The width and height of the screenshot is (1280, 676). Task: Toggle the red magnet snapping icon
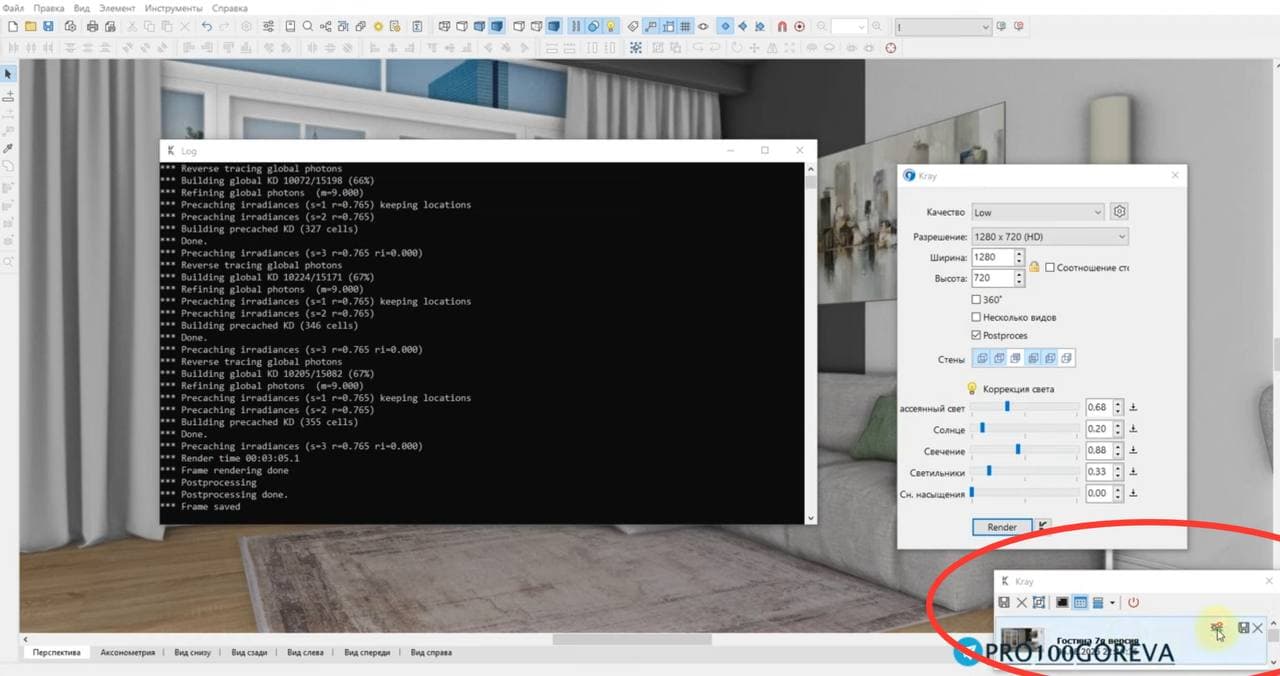click(x=782, y=26)
